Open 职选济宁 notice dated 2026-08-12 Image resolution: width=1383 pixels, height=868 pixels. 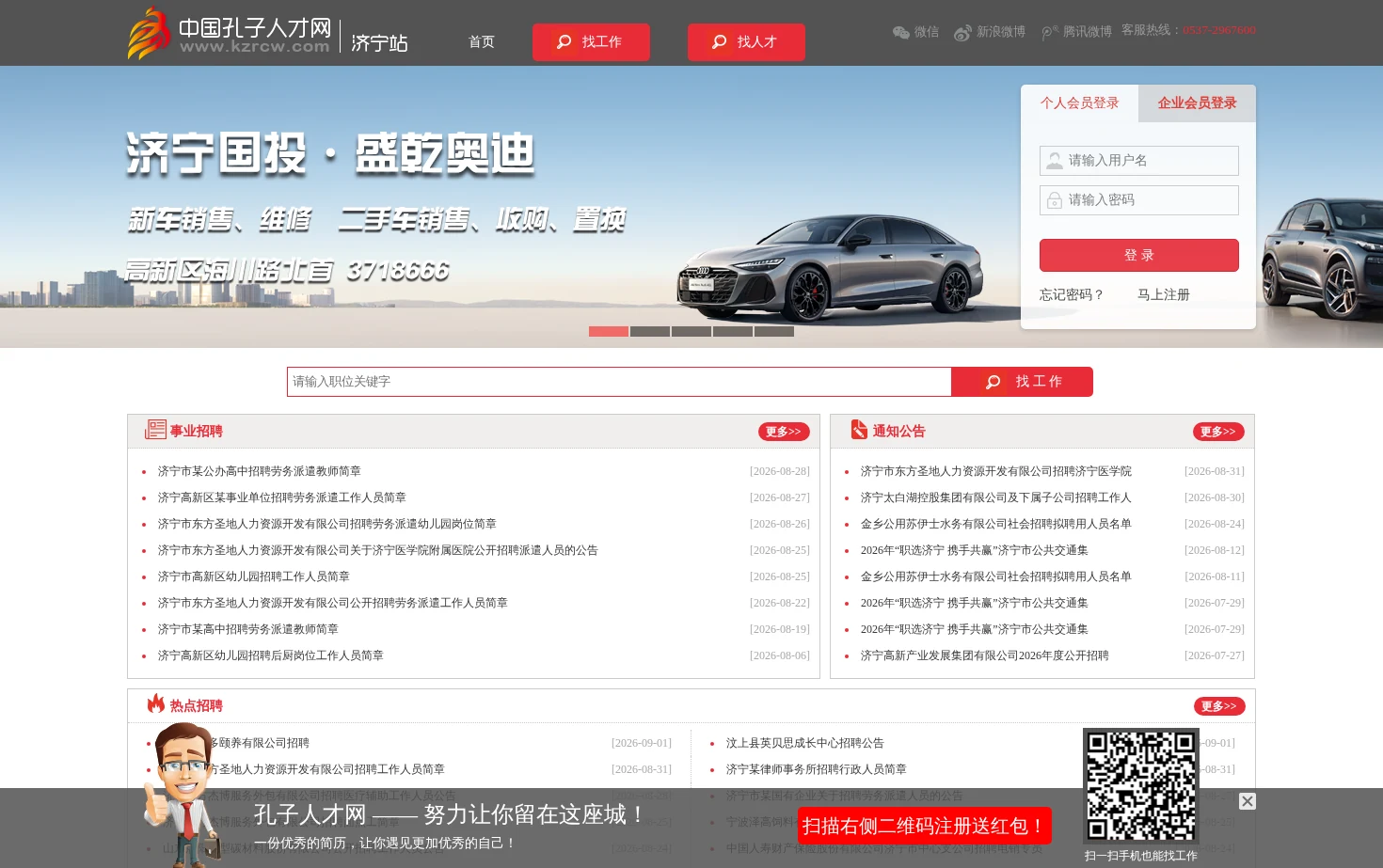coord(975,550)
